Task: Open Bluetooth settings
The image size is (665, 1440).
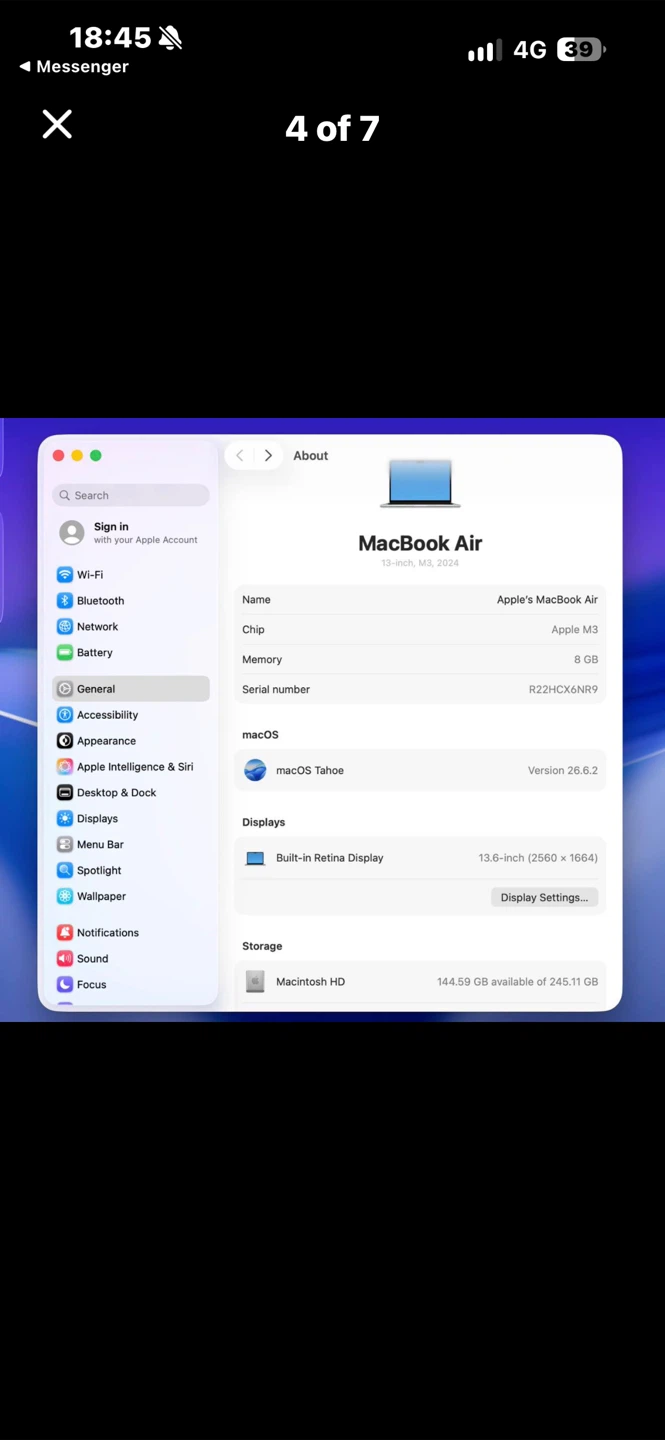Action: 131,601
